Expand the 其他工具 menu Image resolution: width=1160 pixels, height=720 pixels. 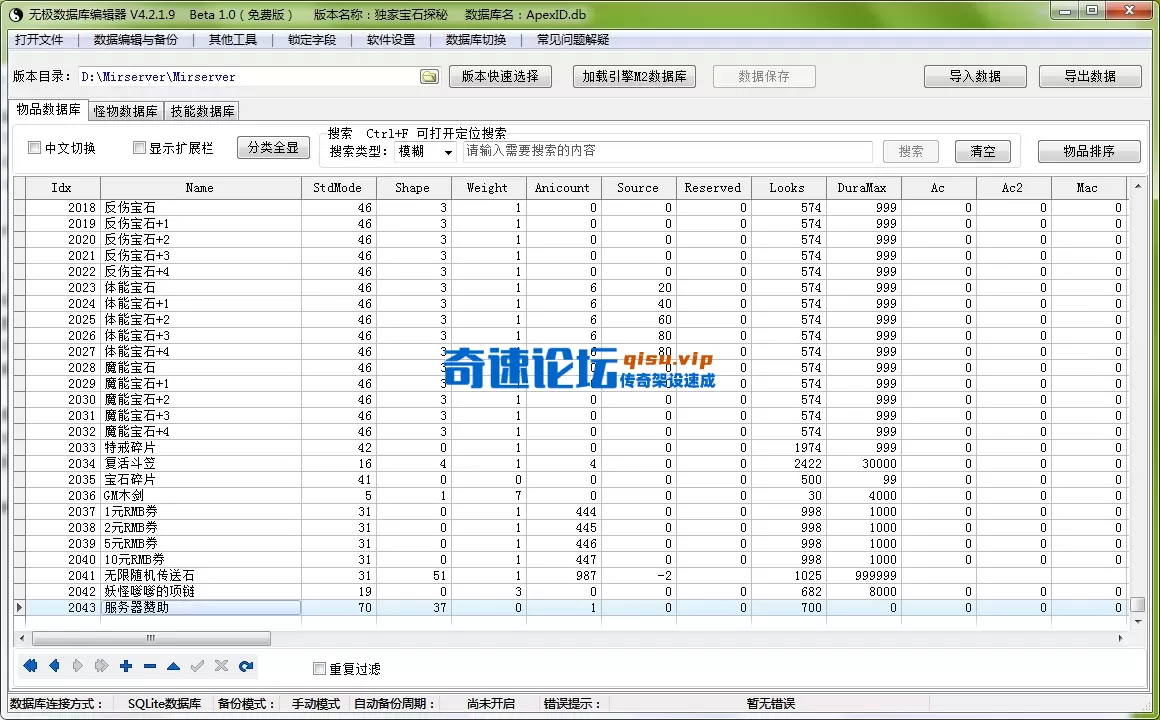pos(232,40)
